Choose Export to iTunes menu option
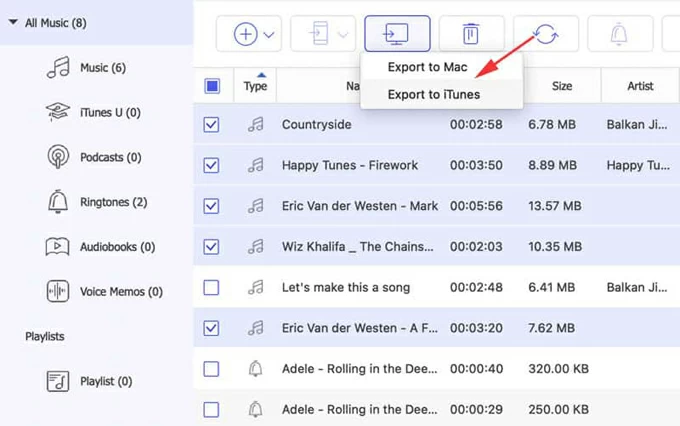 [433, 94]
